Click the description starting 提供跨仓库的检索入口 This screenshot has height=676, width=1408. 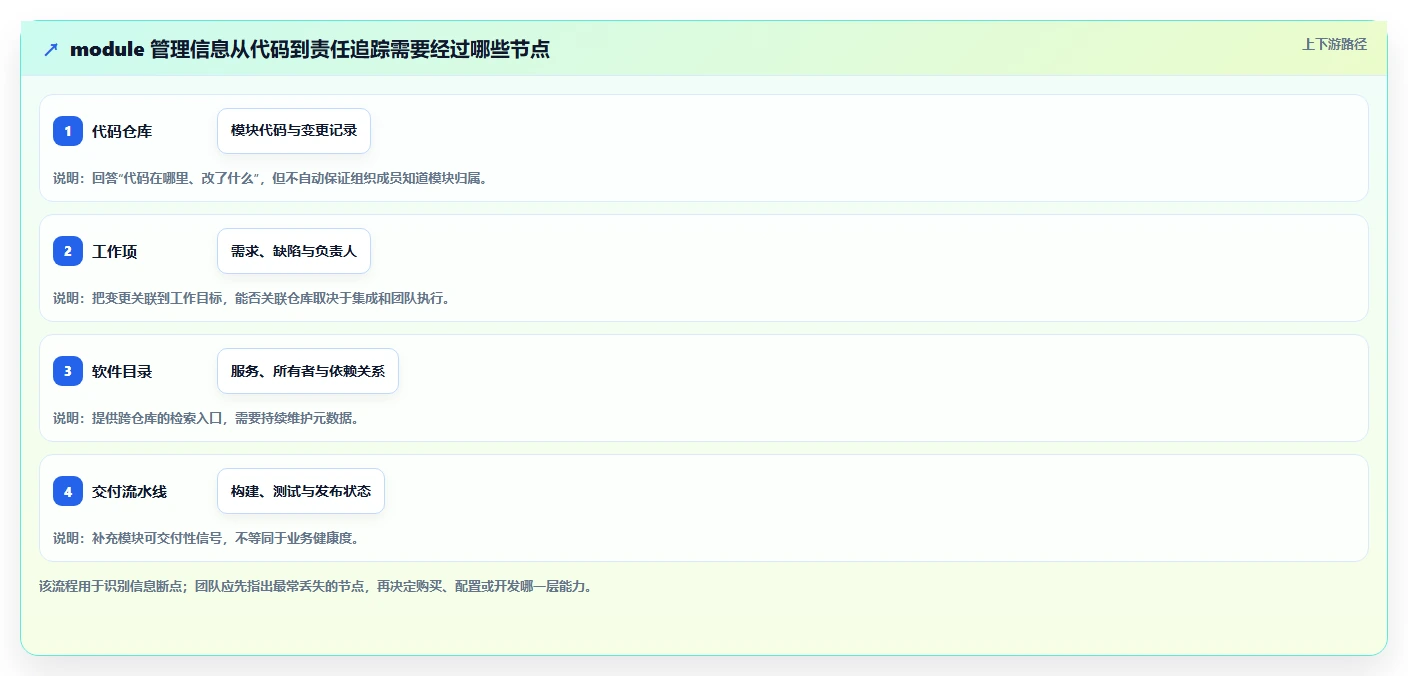coord(206,418)
